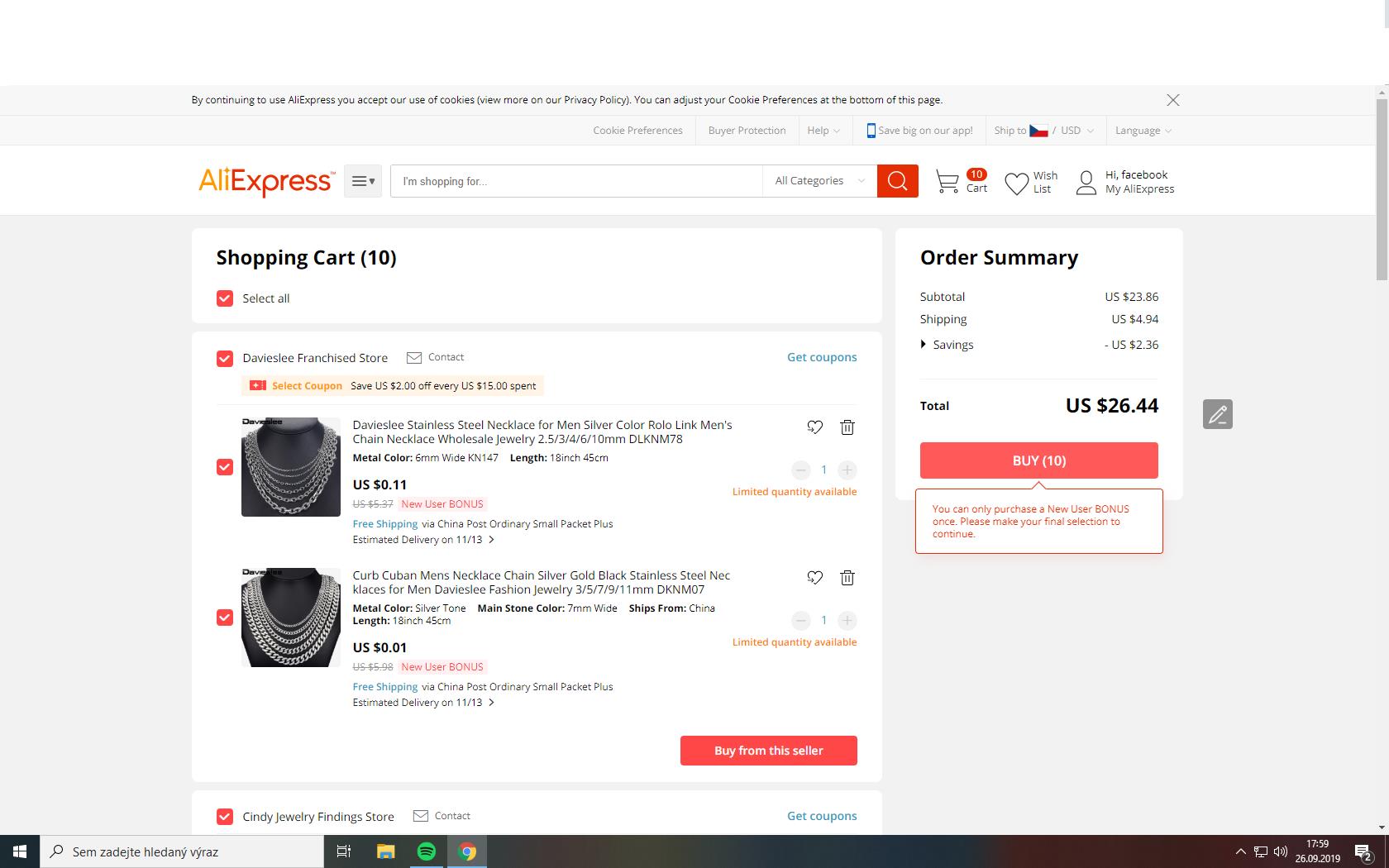
Task: Open Spotify from the Windows taskbar
Action: click(427, 851)
